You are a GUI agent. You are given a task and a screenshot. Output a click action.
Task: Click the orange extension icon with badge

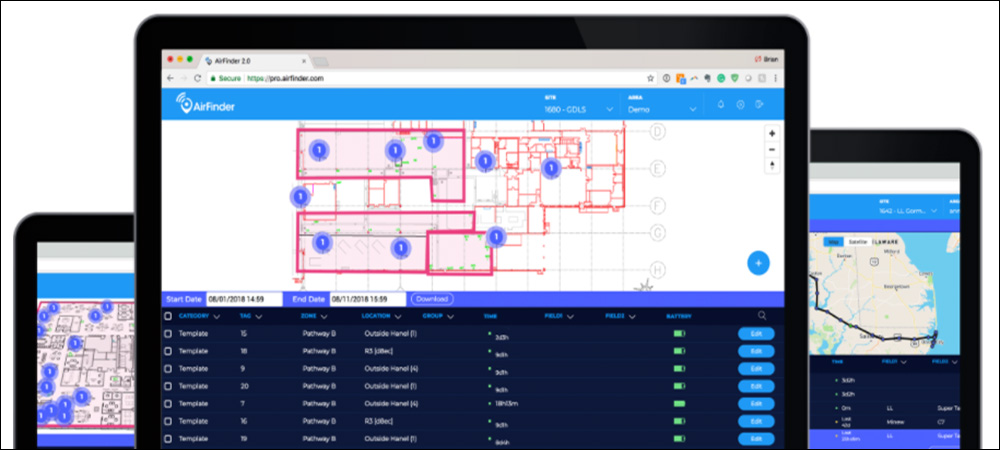(x=680, y=78)
